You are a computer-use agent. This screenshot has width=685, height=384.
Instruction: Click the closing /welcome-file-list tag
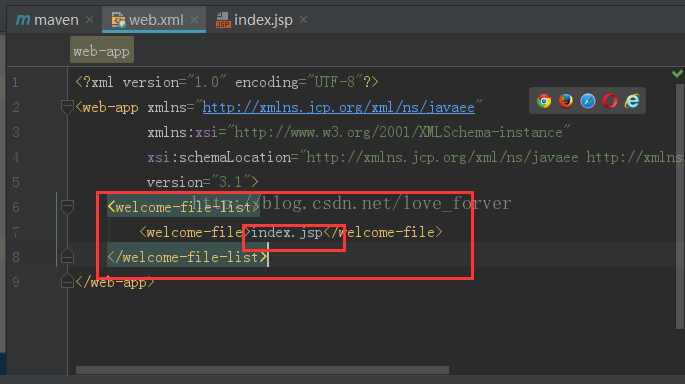pyautogui.click(x=187, y=257)
